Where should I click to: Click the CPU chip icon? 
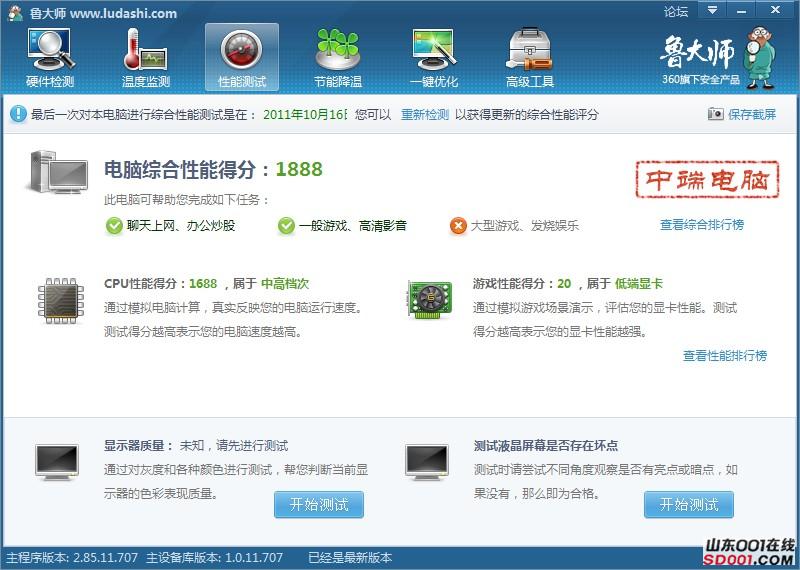[x=60, y=300]
